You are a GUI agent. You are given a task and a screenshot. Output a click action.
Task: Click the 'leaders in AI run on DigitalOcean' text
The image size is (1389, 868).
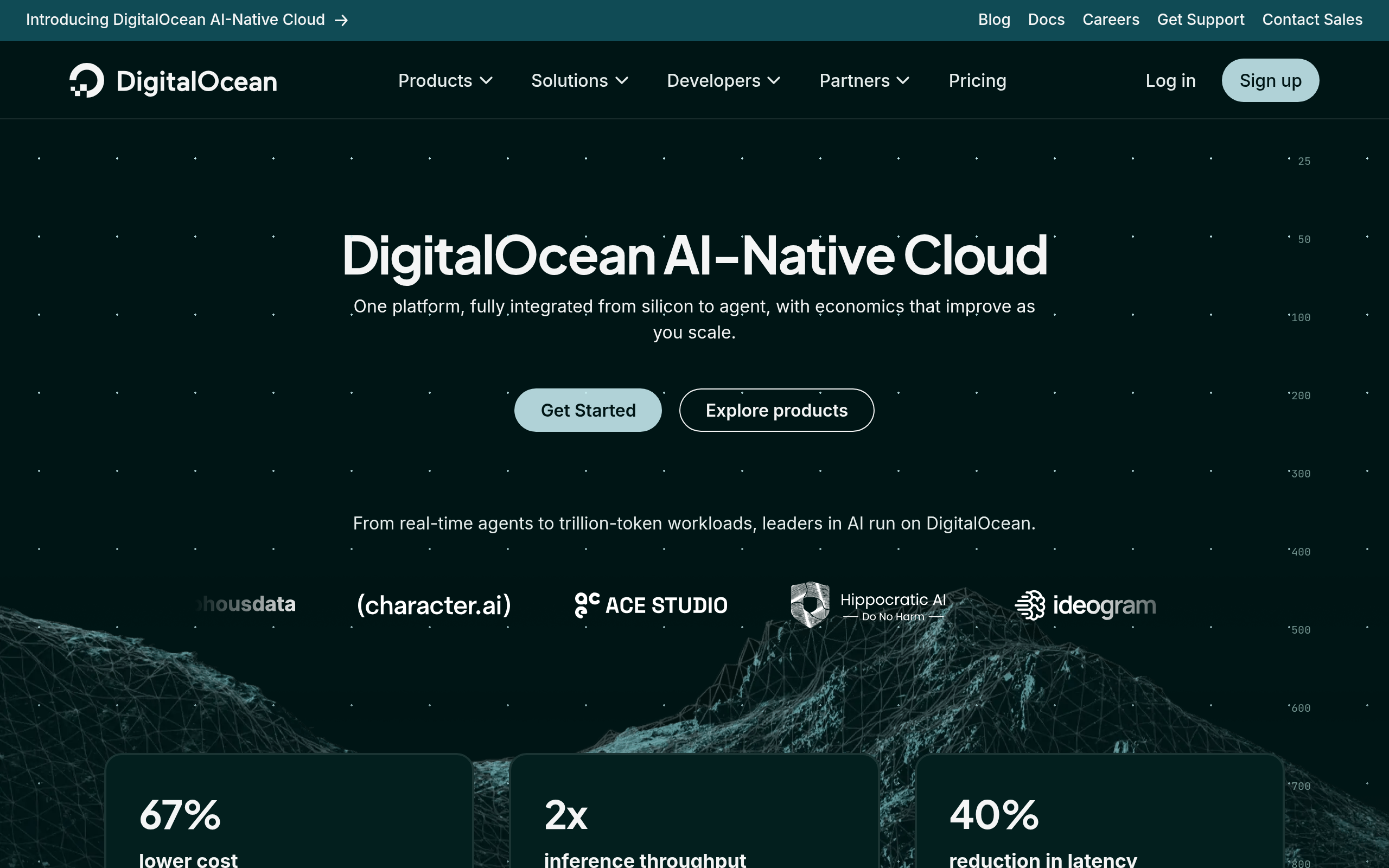899,524
